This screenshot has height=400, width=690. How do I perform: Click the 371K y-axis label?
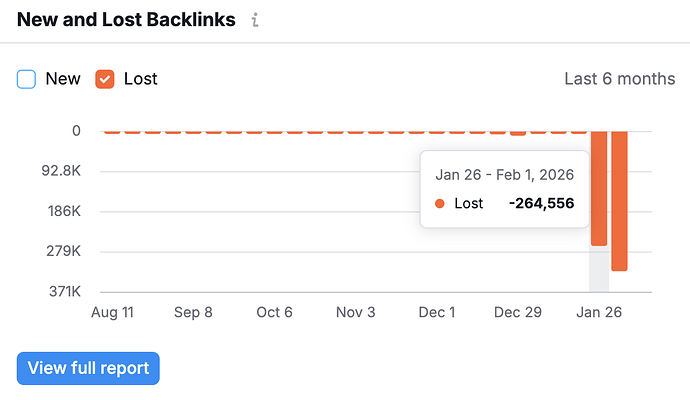pyautogui.click(x=65, y=292)
